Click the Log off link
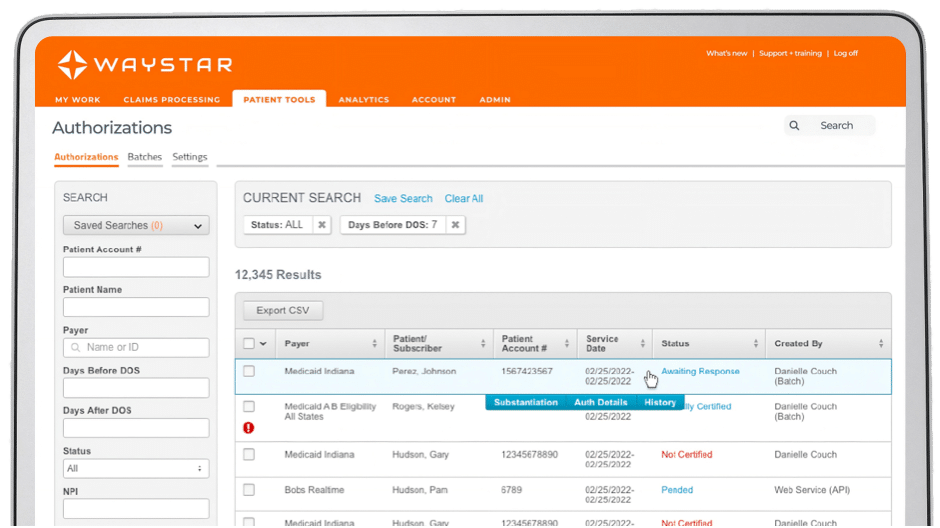 tap(845, 53)
